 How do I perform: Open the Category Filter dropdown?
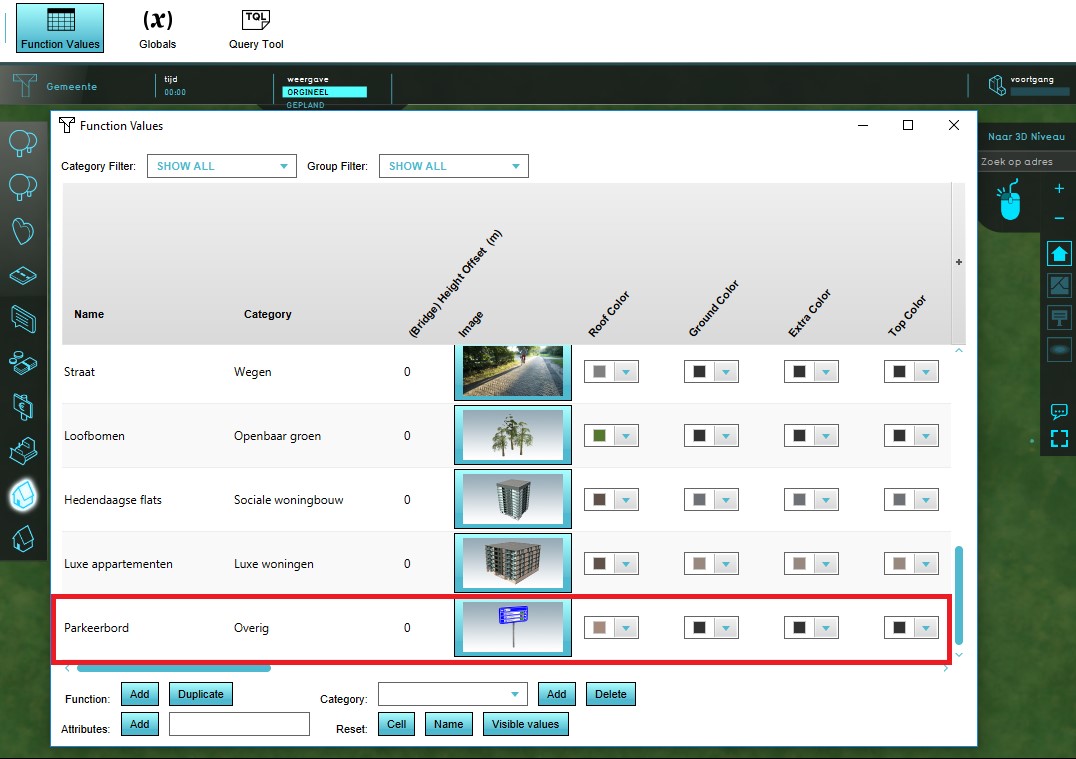point(221,166)
